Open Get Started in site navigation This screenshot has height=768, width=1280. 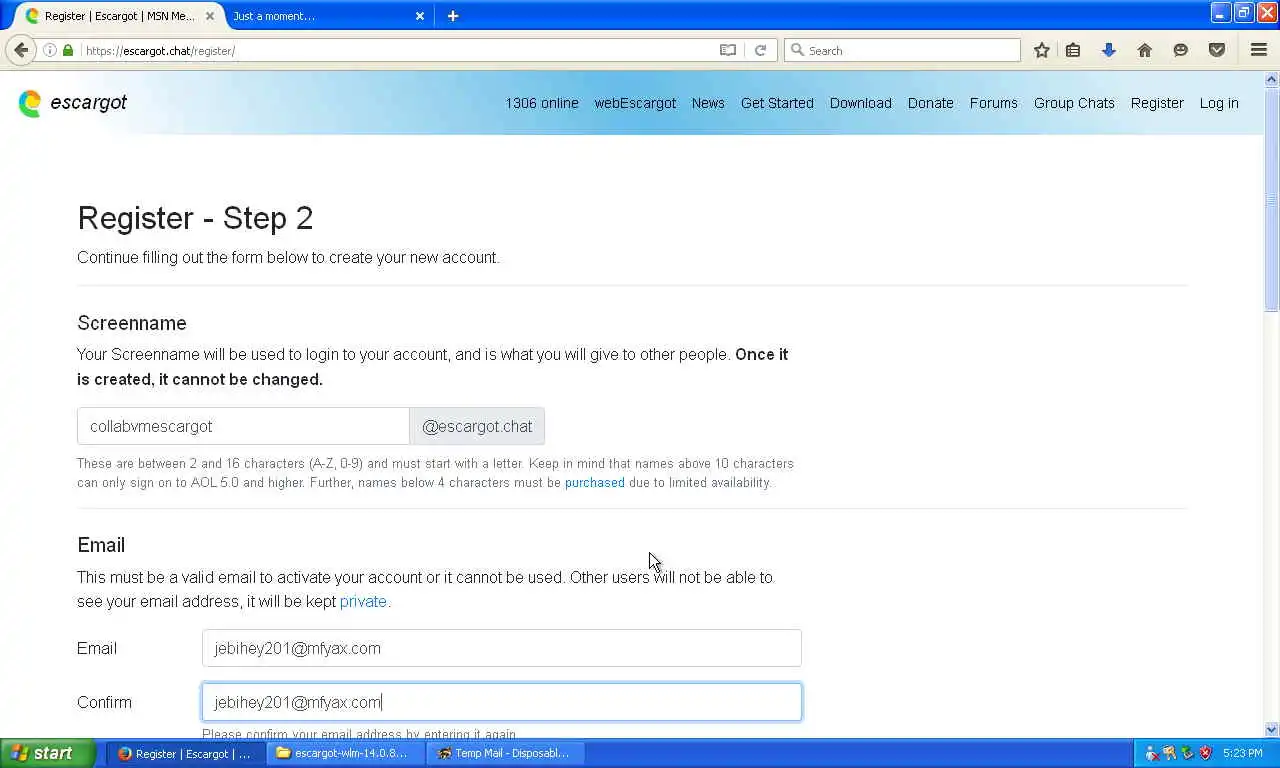coord(777,103)
